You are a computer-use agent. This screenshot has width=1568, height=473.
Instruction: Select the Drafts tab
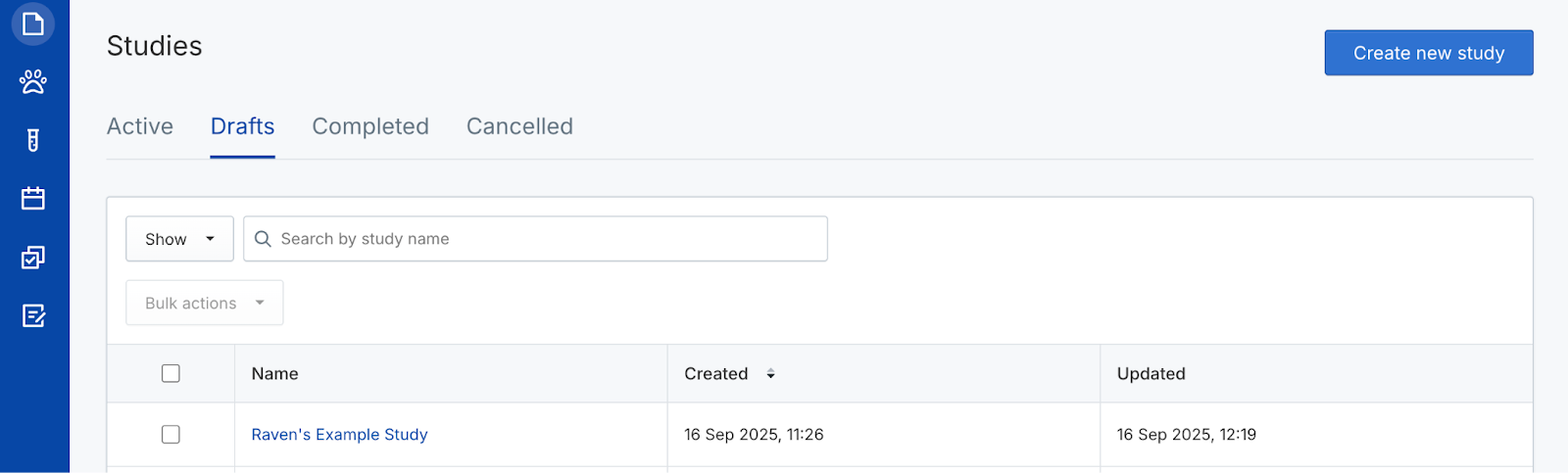coord(242,126)
